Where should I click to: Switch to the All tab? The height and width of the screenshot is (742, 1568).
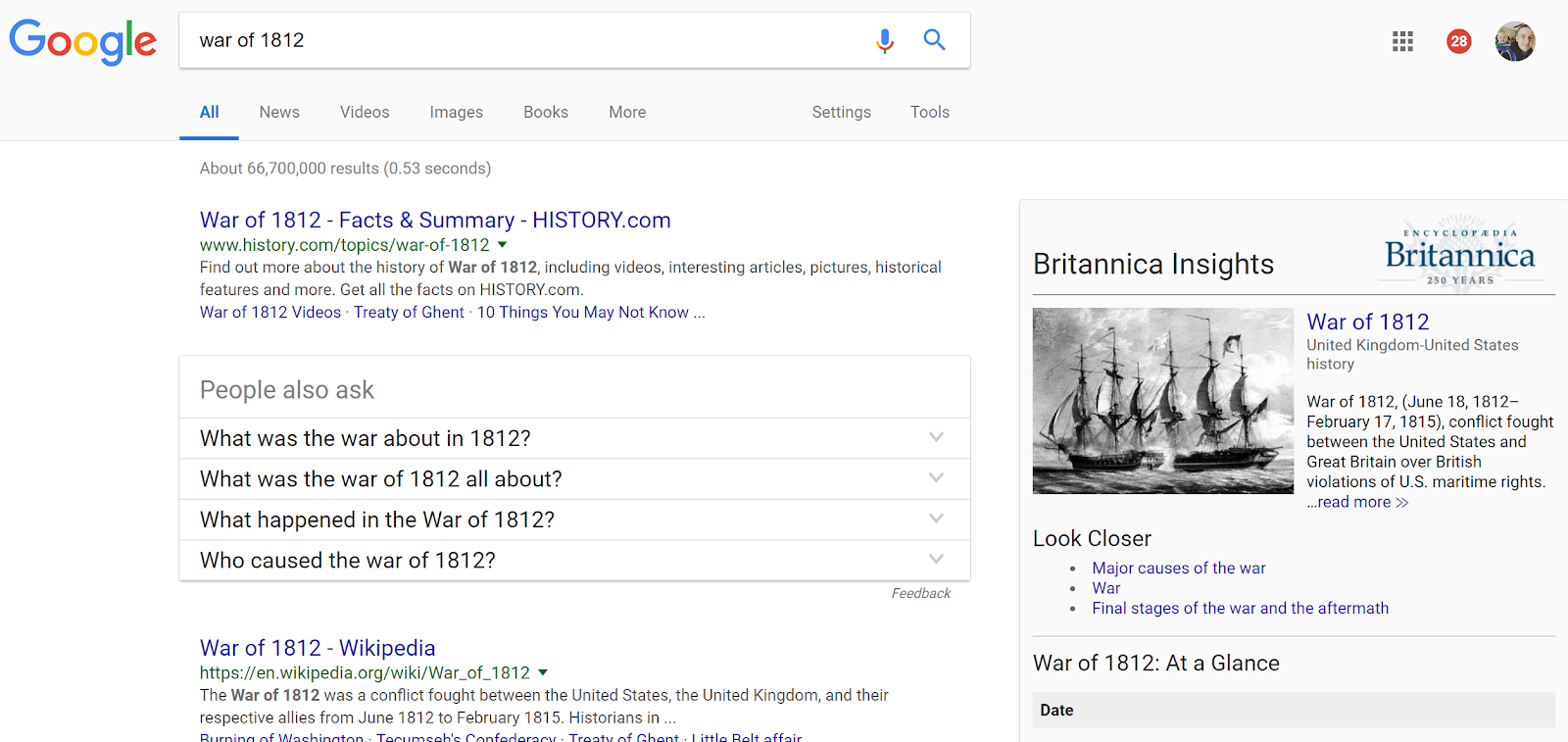click(x=209, y=113)
